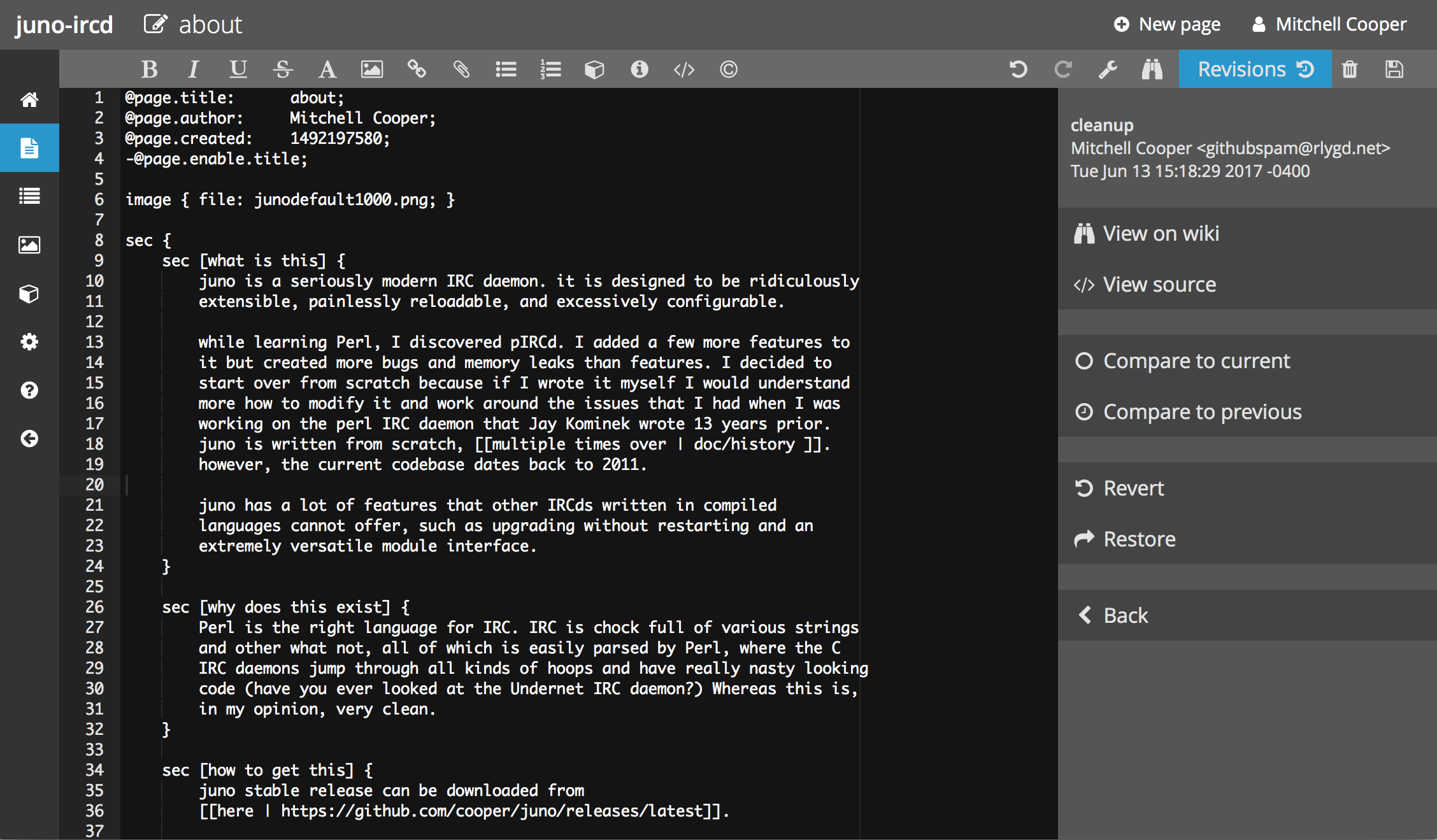Apply strikethrough formatting

[x=283, y=69]
